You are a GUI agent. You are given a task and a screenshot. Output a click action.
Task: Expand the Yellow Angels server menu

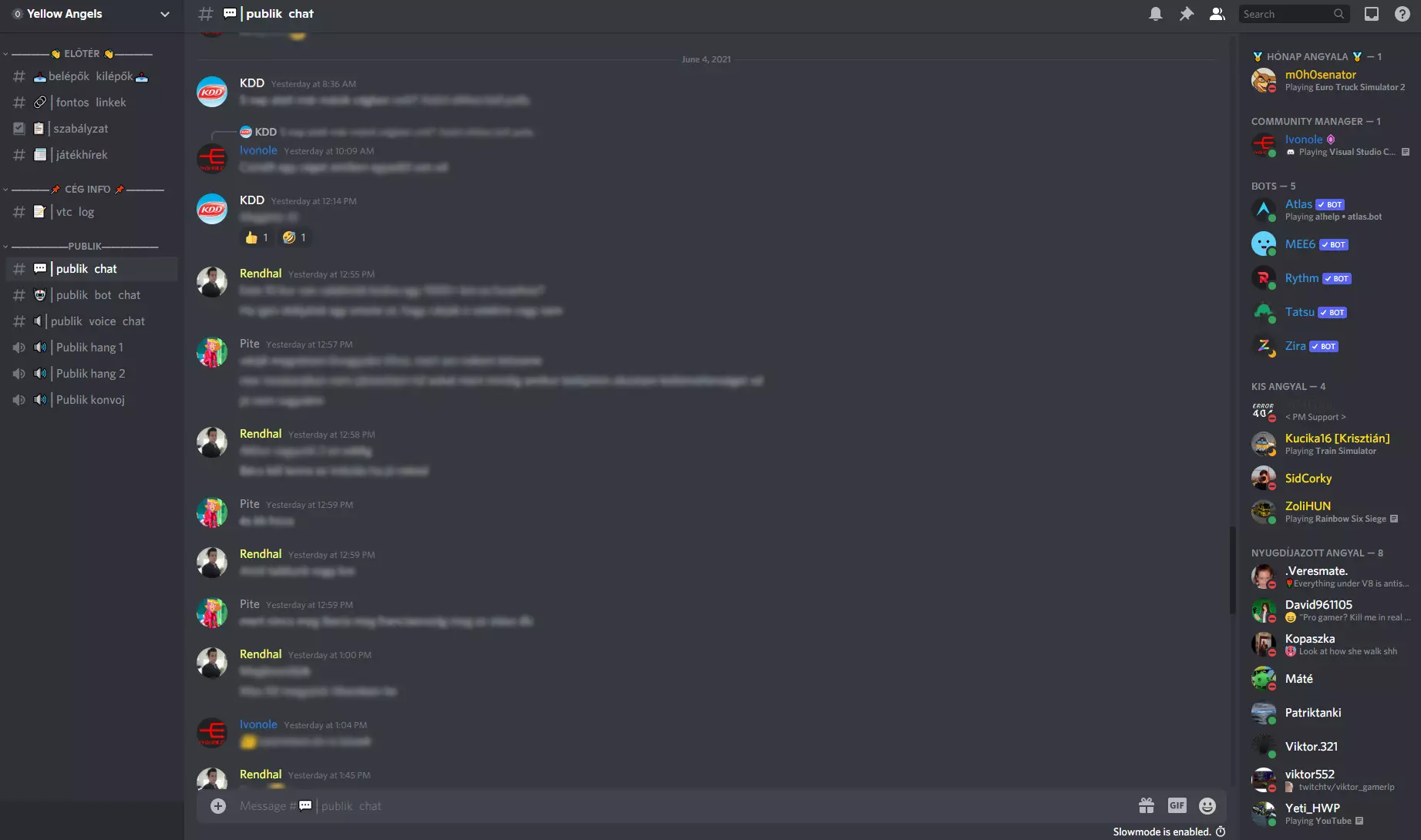92,14
